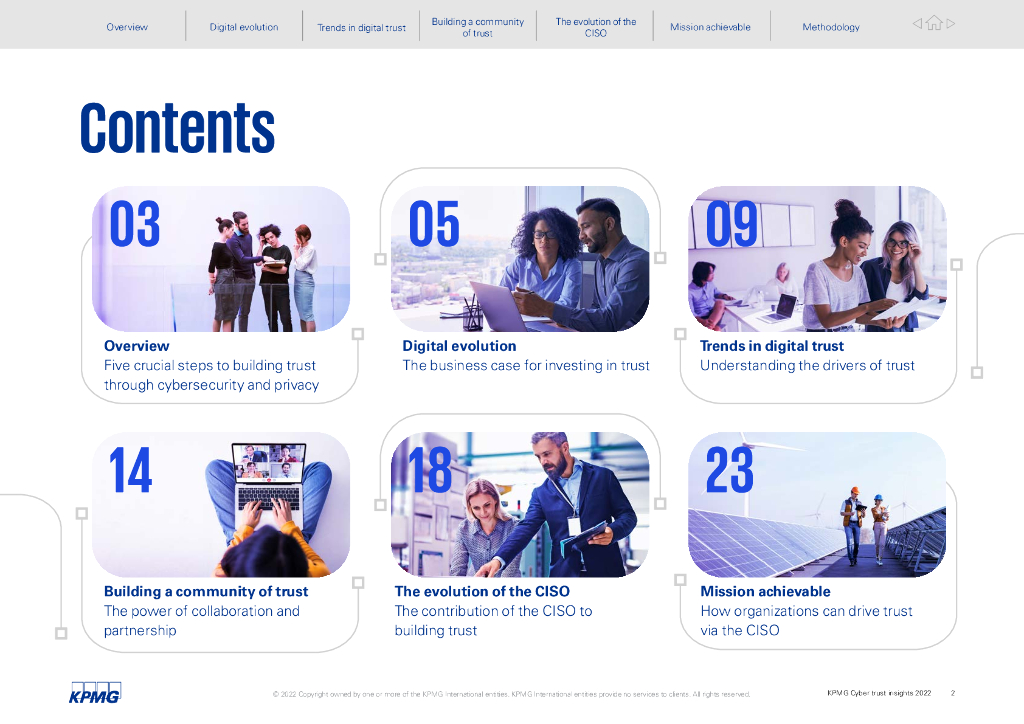Click 'The business case for investing in trust'
The height and width of the screenshot is (724, 1024).
click(x=526, y=366)
